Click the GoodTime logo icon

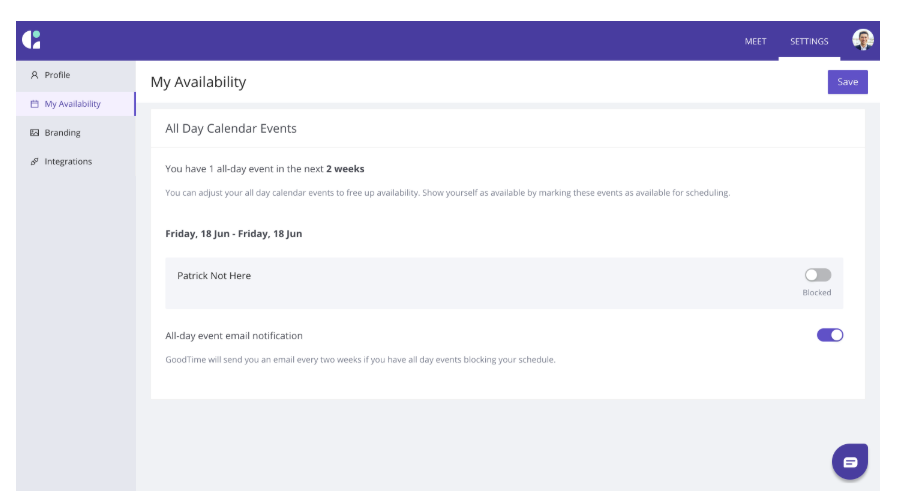pos(32,40)
